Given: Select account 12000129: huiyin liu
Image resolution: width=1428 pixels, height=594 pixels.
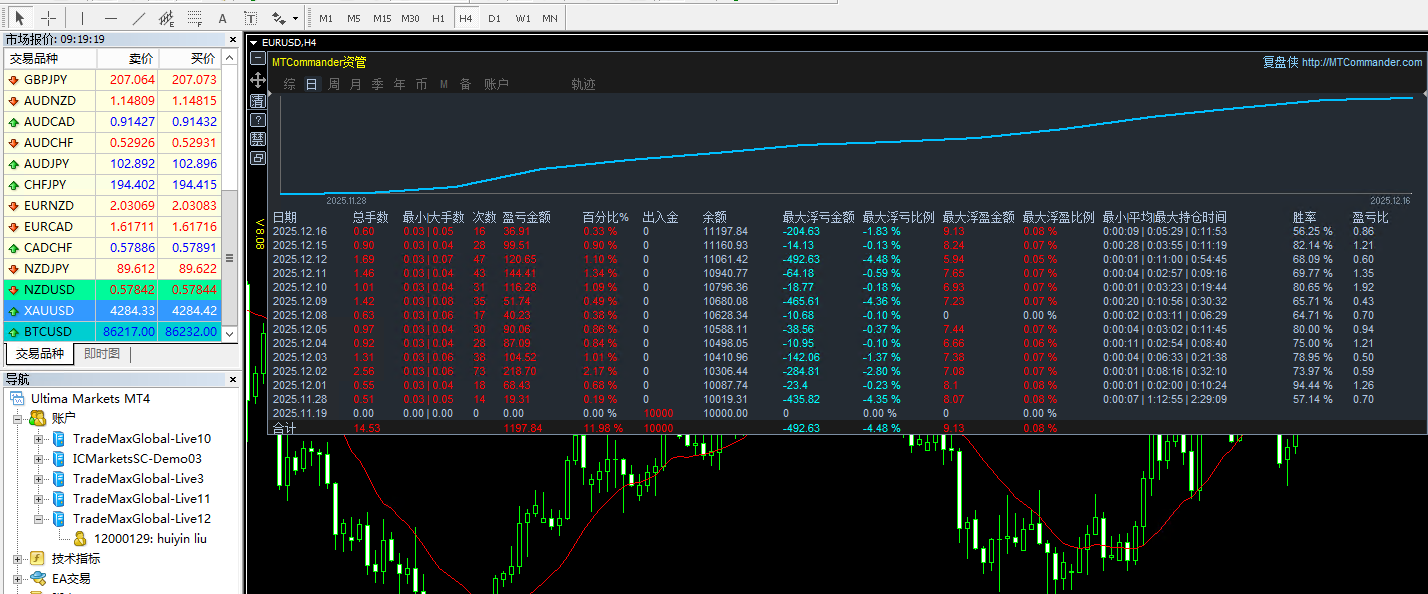Looking at the screenshot, I should [150, 538].
